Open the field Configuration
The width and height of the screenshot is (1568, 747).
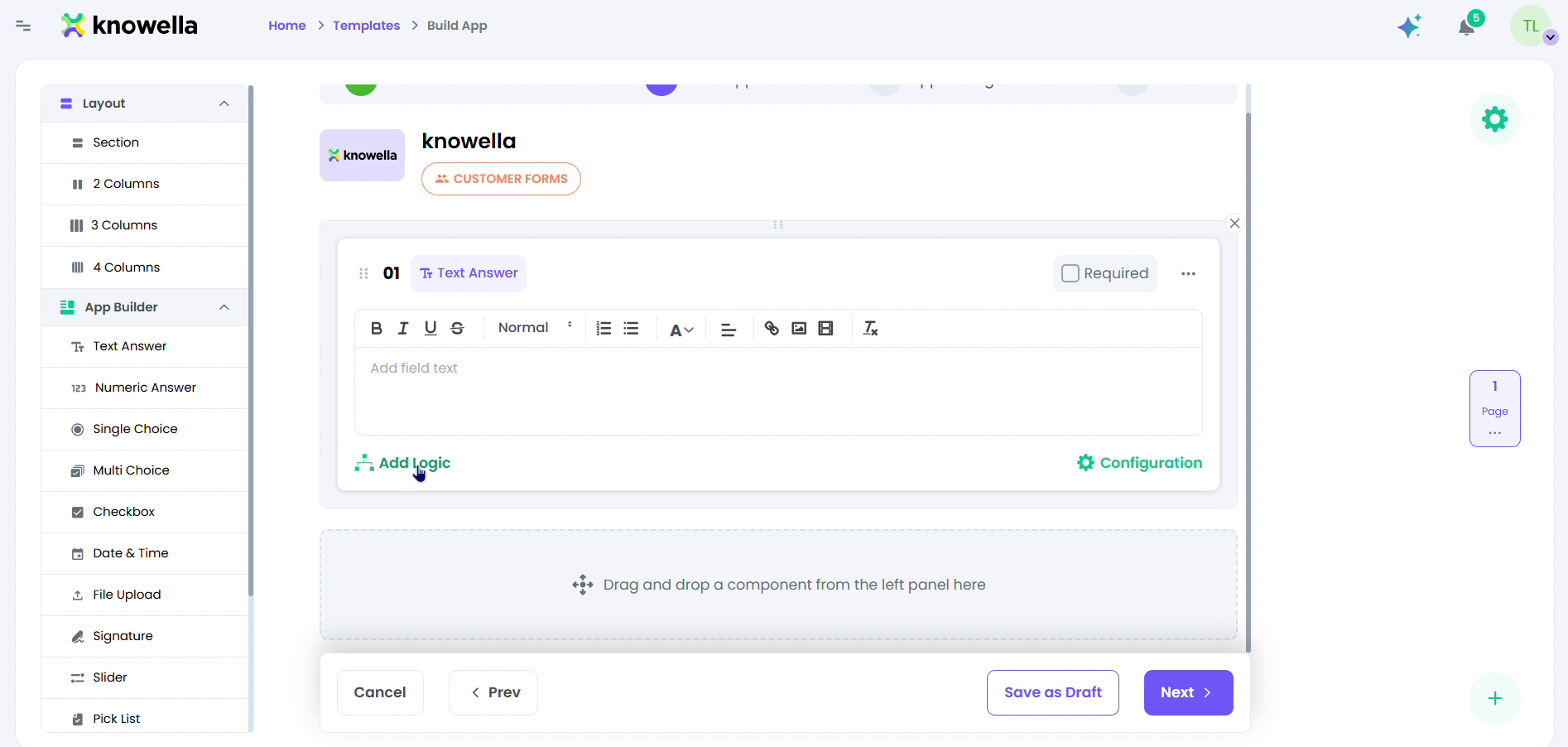pyautogui.click(x=1139, y=463)
